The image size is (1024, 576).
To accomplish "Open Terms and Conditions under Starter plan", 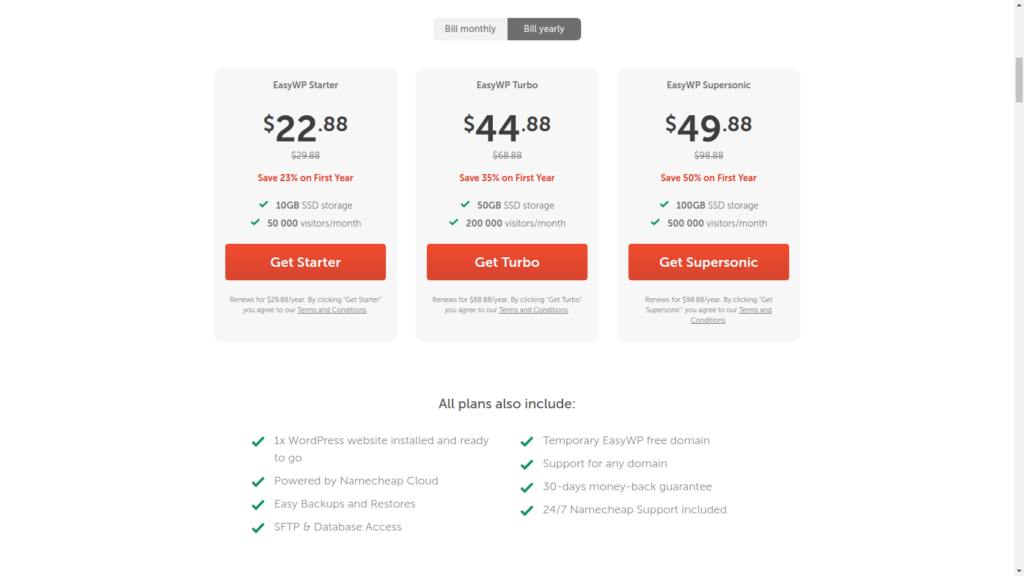I will pyautogui.click(x=332, y=310).
